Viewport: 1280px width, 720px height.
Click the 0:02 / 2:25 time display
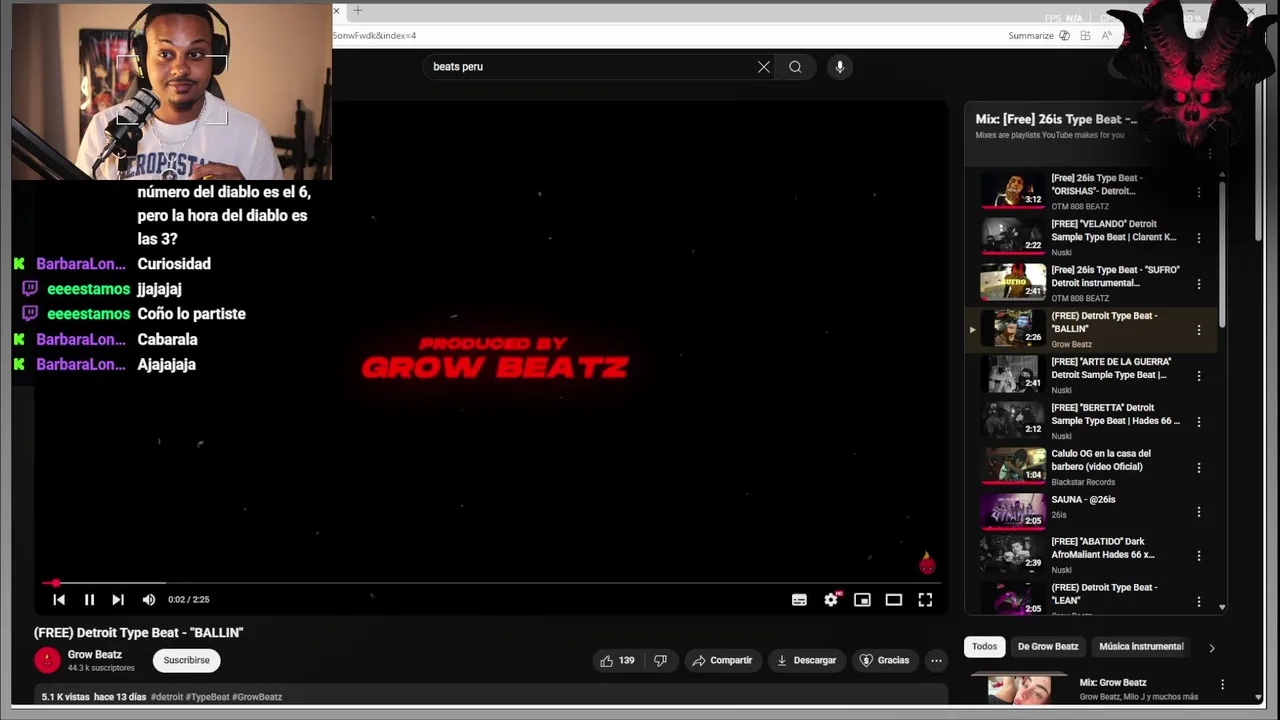point(188,600)
